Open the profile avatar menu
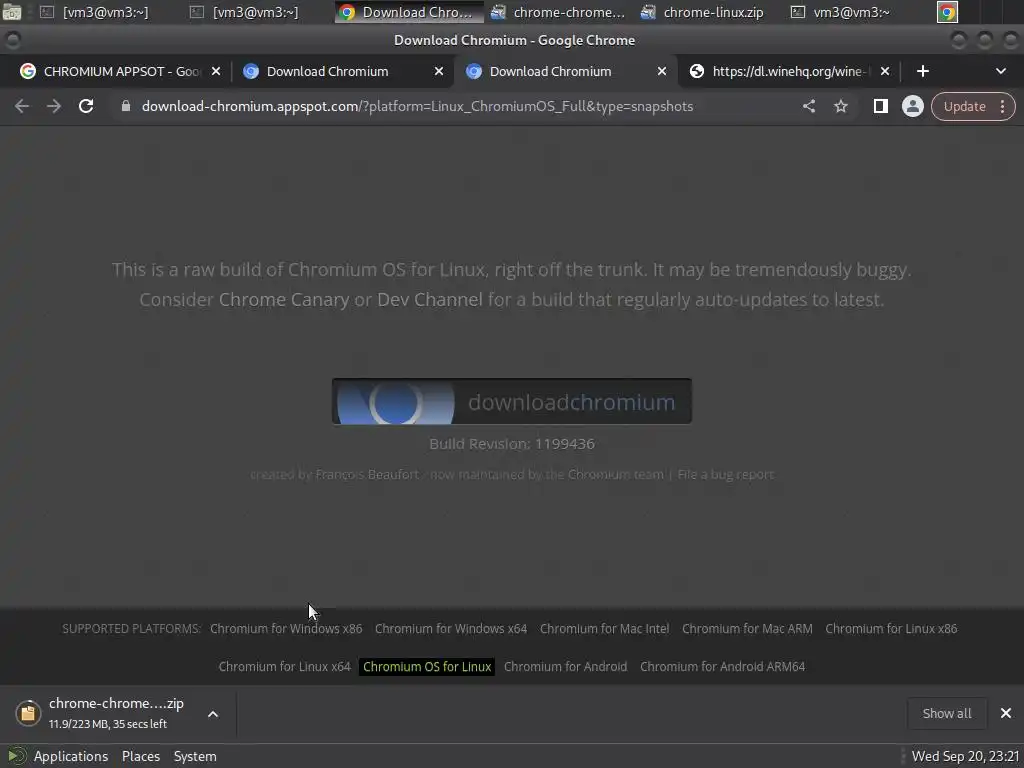The image size is (1024, 768). (x=912, y=106)
